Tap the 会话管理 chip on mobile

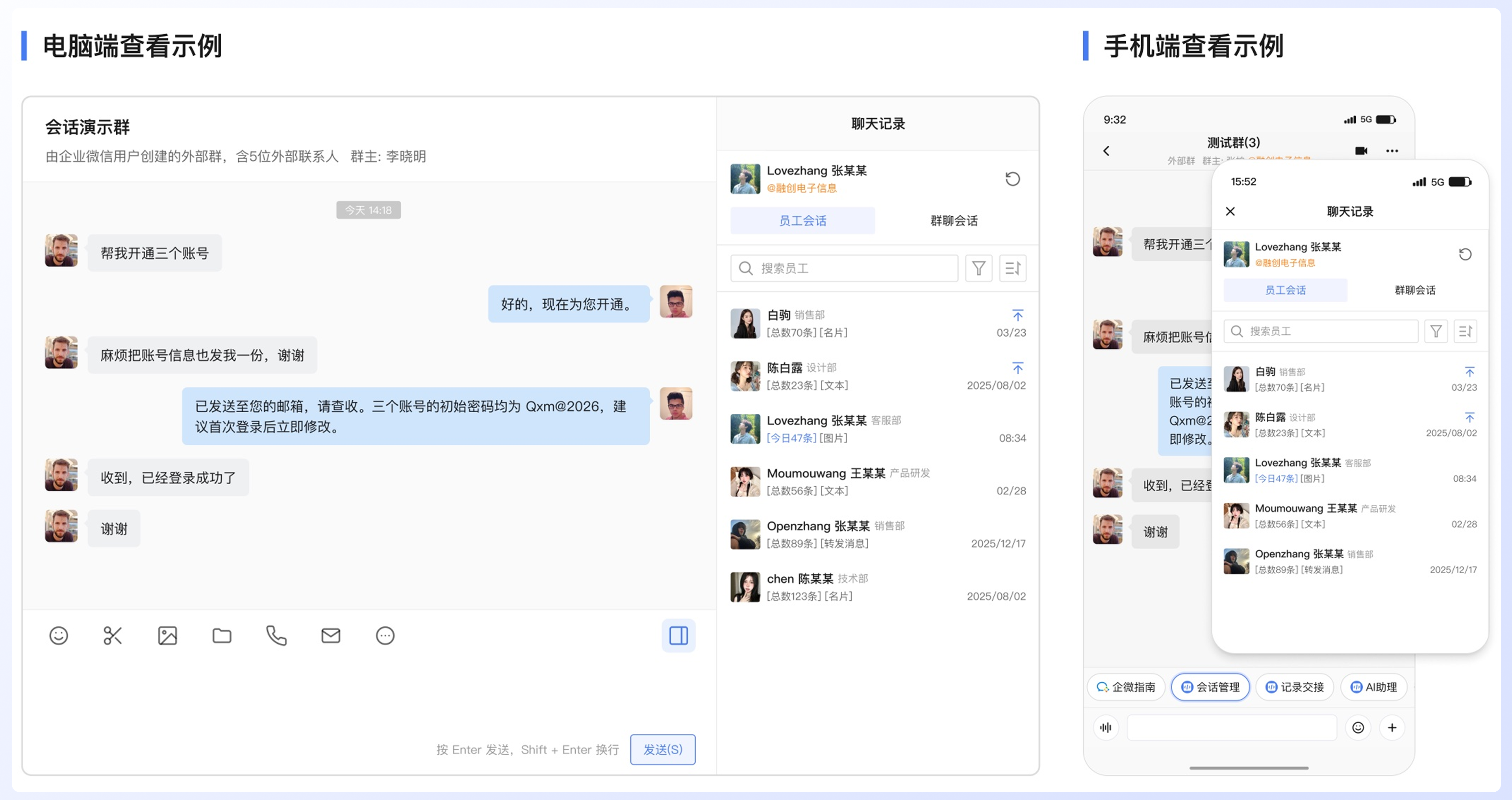click(1210, 687)
